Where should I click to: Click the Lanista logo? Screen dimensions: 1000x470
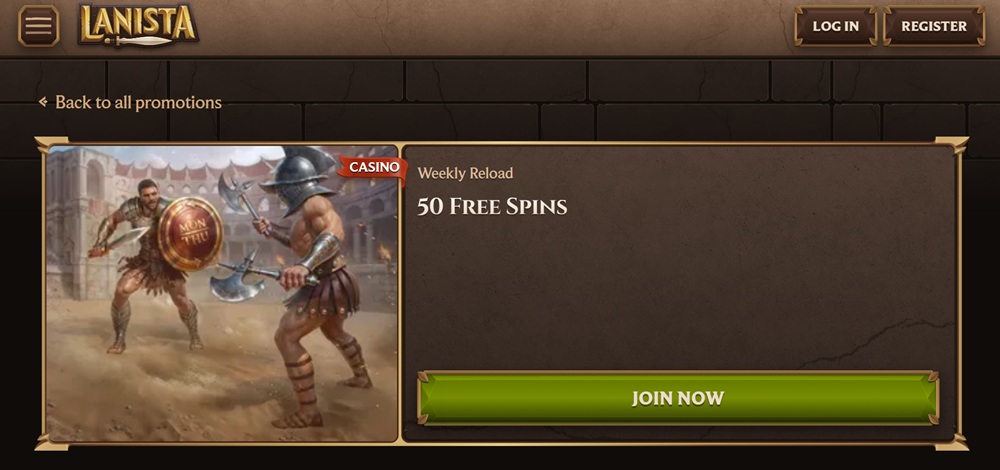138,25
